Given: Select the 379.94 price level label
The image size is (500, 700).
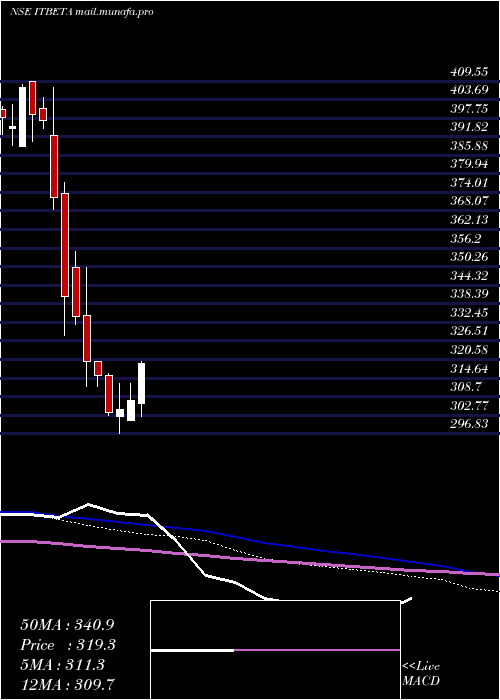Looking at the screenshot, I should 468,164.
